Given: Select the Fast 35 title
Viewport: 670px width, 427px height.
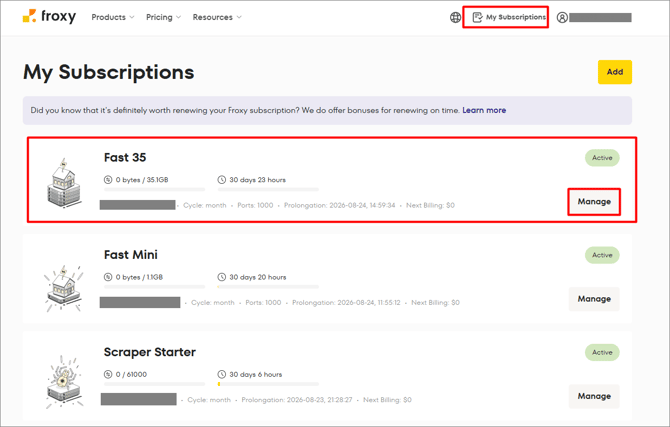Looking at the screenshot, I should coord(125,158).
